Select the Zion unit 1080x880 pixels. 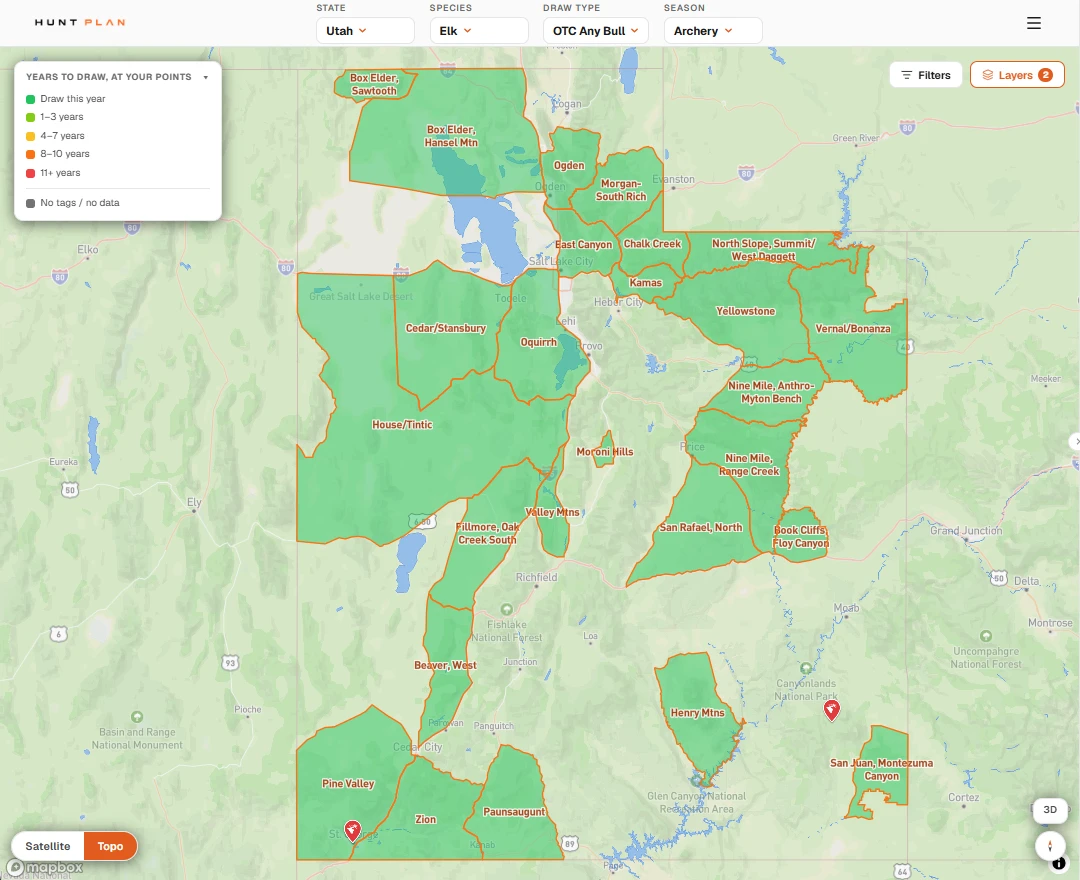[x=425, y=819]
